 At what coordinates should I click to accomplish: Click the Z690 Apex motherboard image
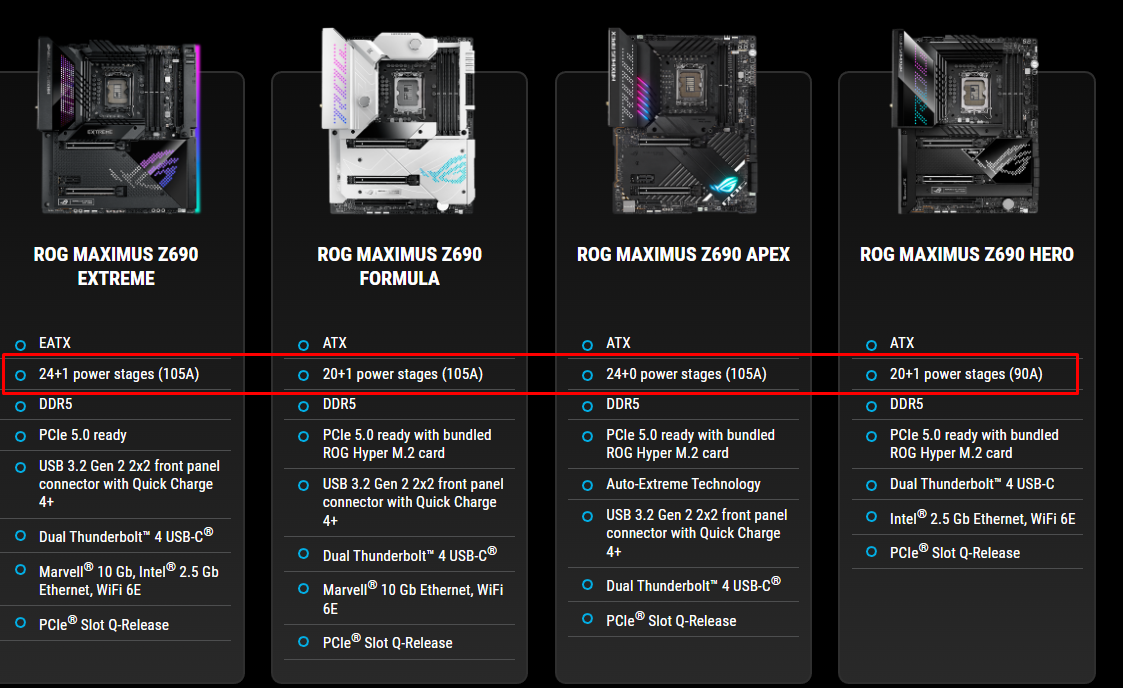683,122
